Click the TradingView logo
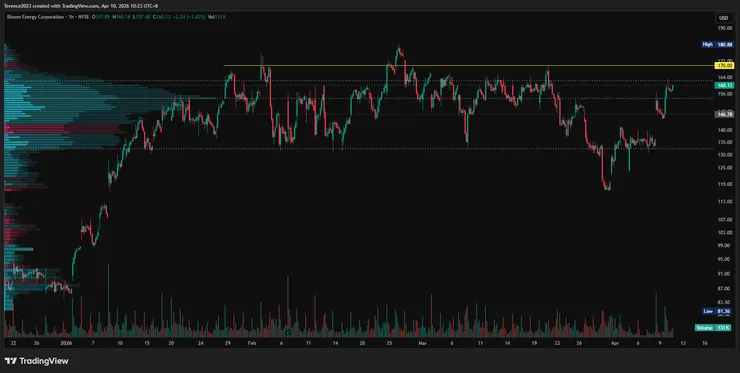 pos(37,361)
